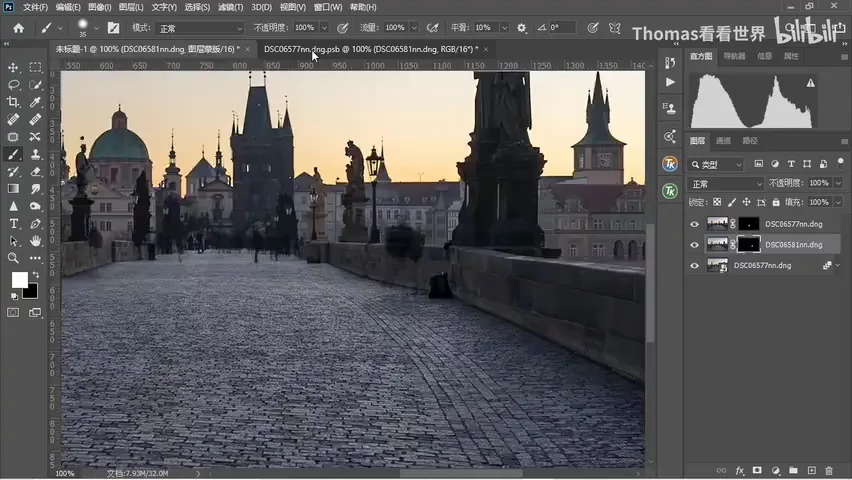This screenshot has height=480, width=852.
Task: Hide the DSC06581nn.dng layer
Action: (694, 245)
